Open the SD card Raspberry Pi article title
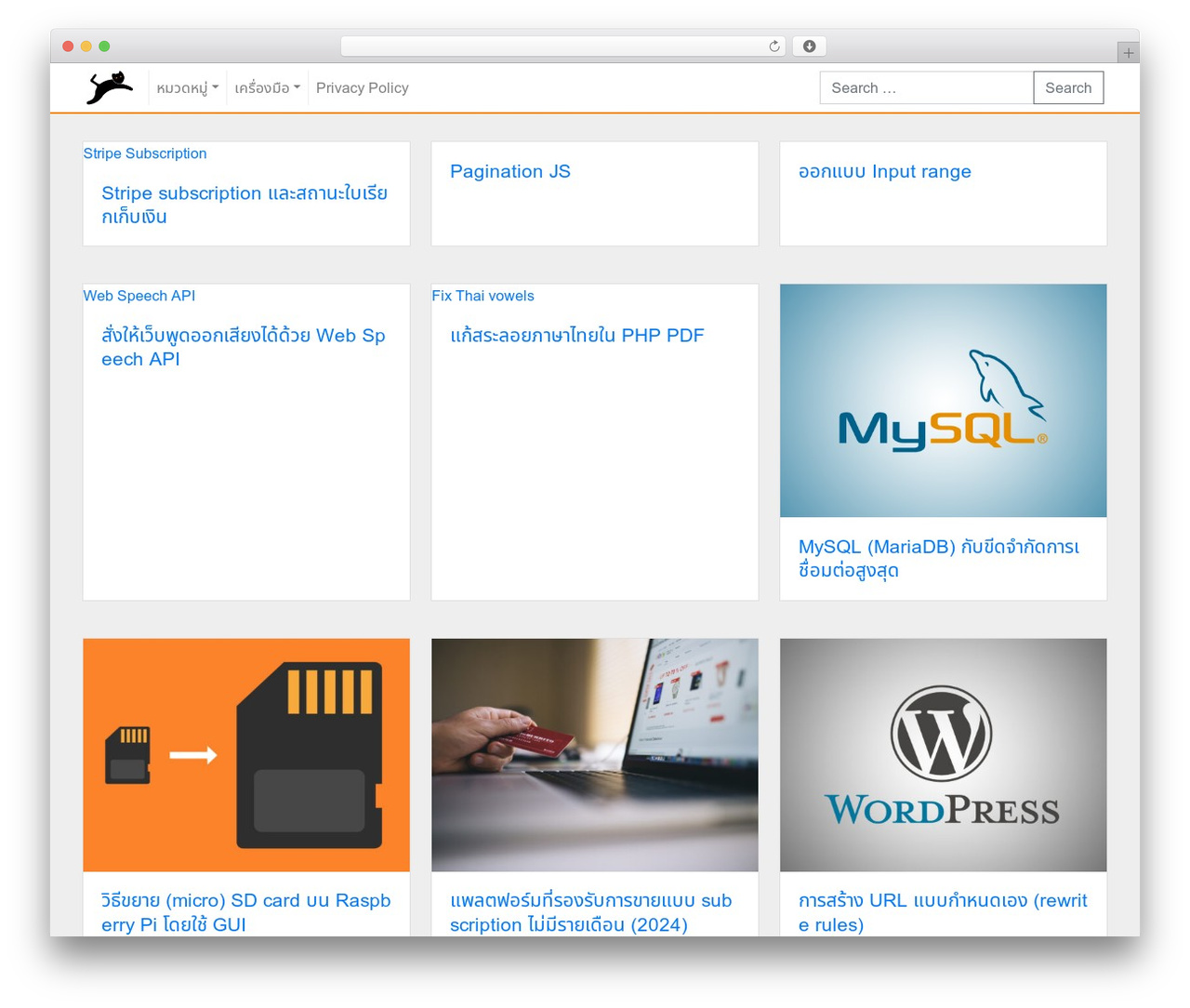Viewport: 1190px width, 1008px height. click(246, 912)
